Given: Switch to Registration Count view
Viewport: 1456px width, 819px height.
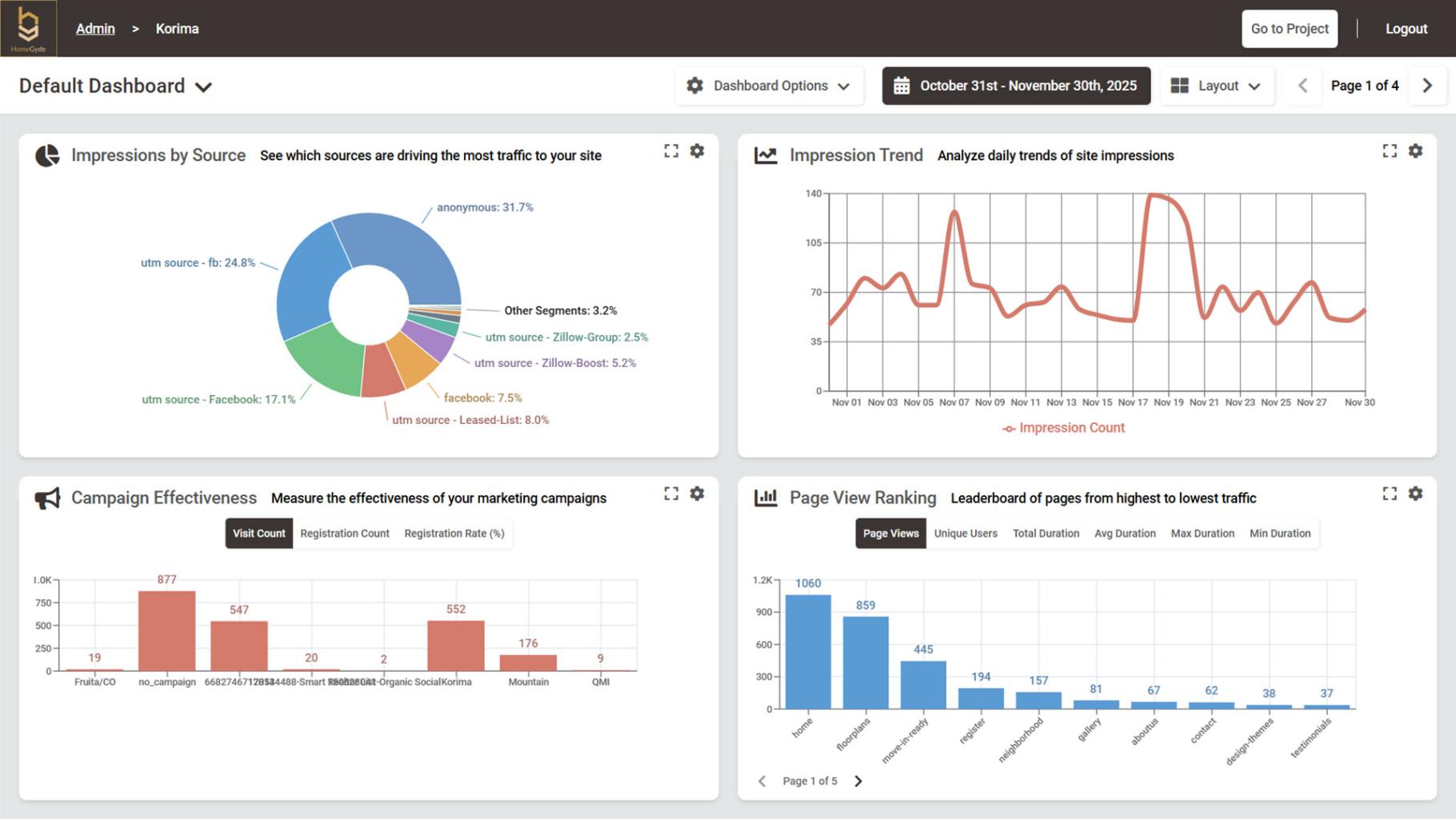Looking at the screenshot, I should pyautogui.click(x=344, y=533).
